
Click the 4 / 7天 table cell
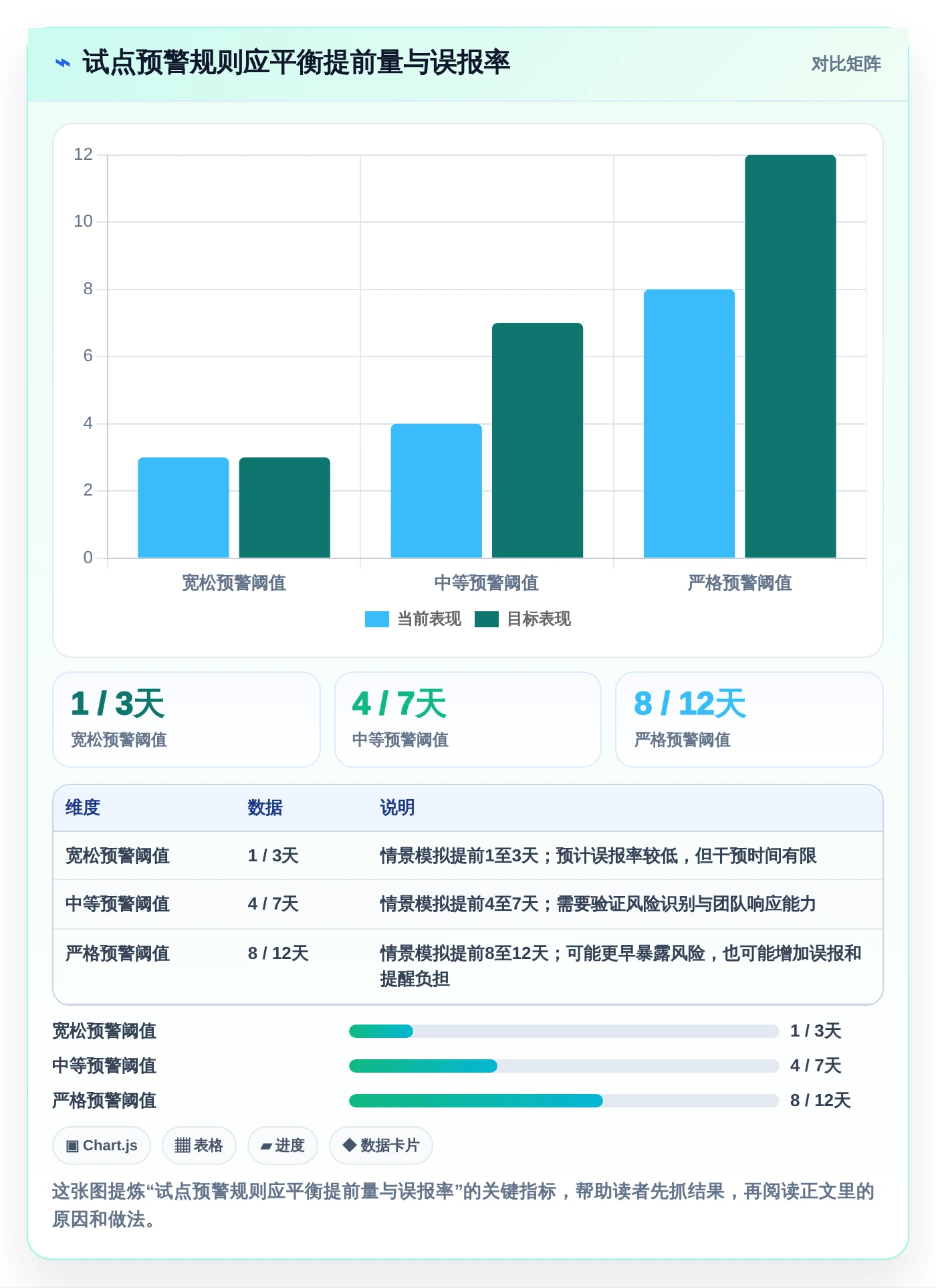click(x=273, y=904)
